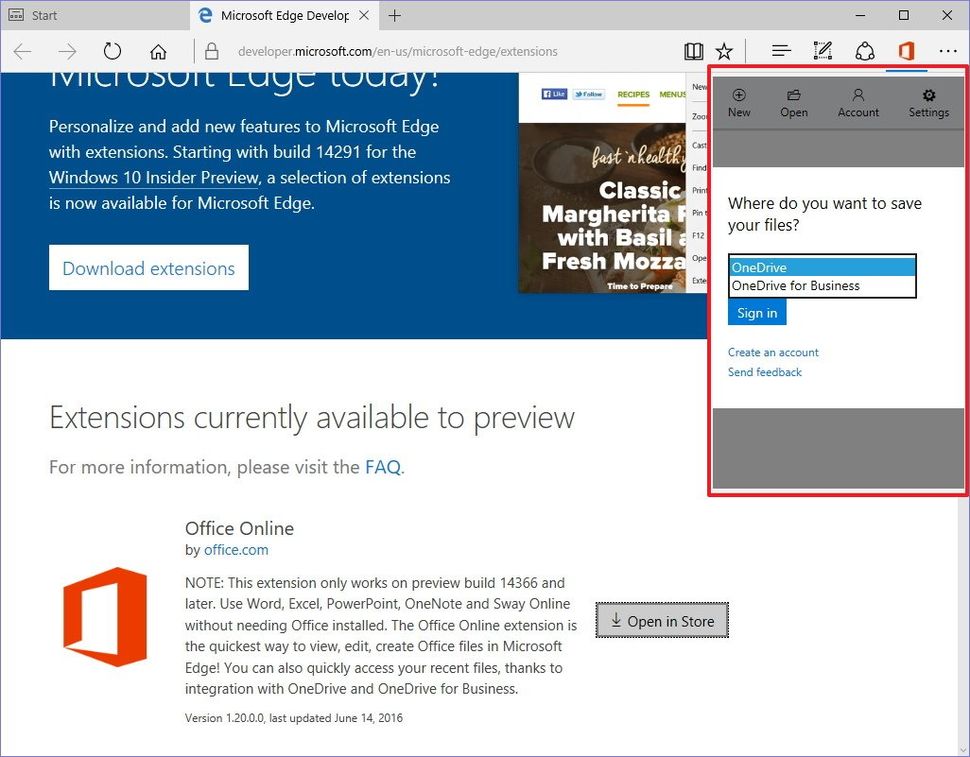Sign in to OneDrive

click(756, 312)
